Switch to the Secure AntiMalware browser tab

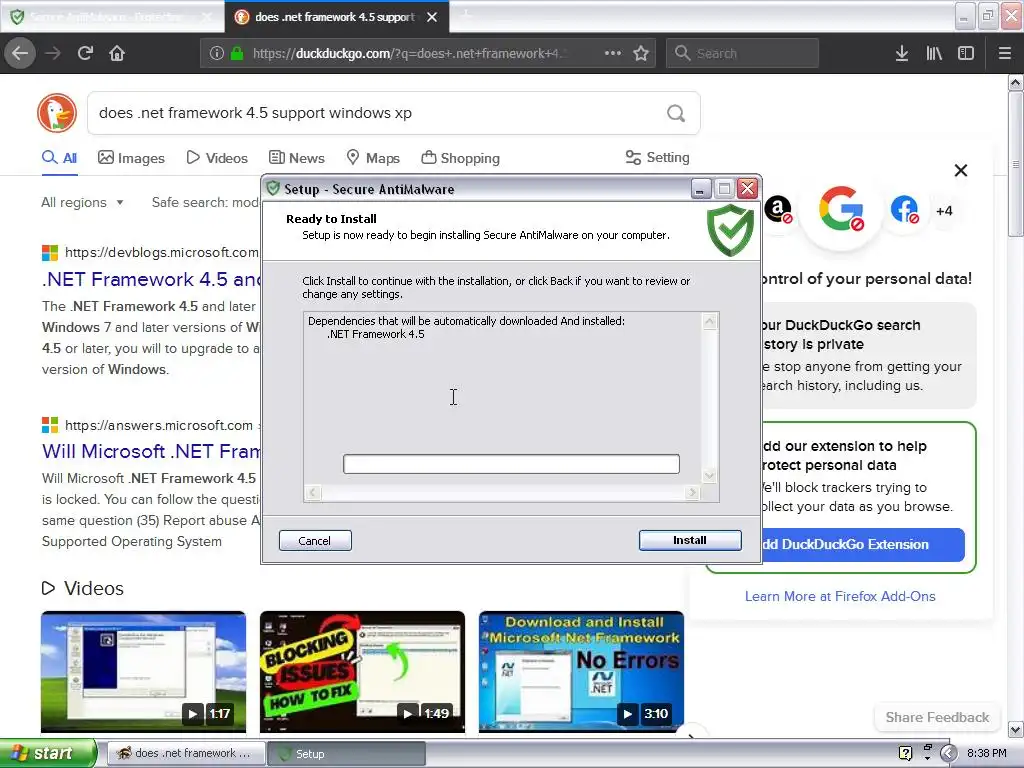point(112,17)
